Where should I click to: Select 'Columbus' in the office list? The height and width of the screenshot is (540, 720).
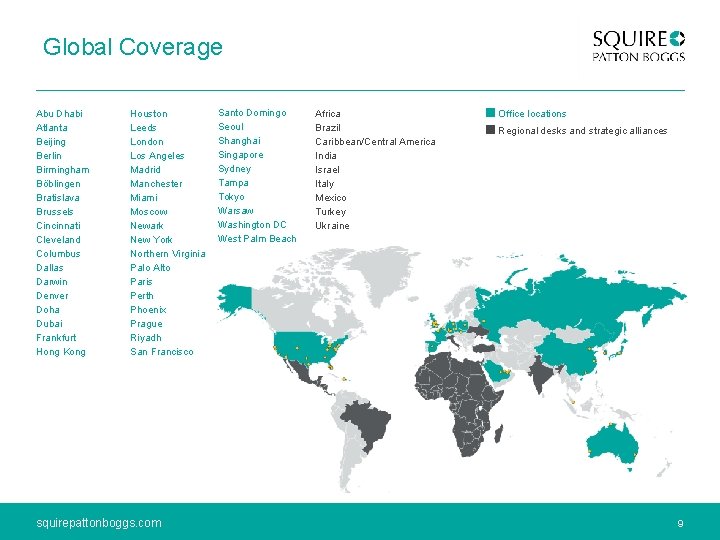tap(58, 253)
